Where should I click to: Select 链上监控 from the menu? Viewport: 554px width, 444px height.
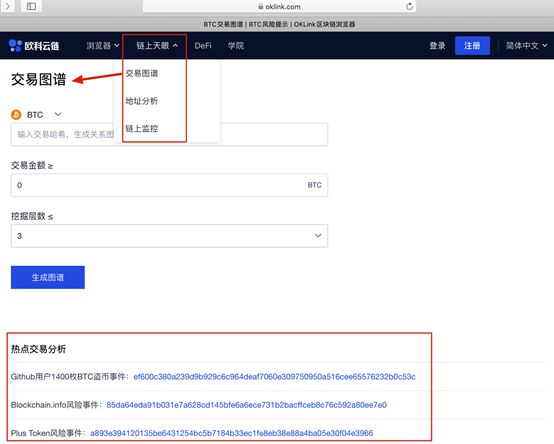[142, 129]
